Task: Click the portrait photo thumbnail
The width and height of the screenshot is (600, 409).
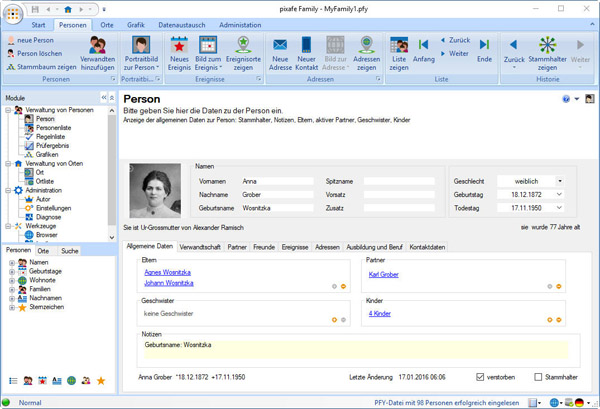Action: [155, 190]
